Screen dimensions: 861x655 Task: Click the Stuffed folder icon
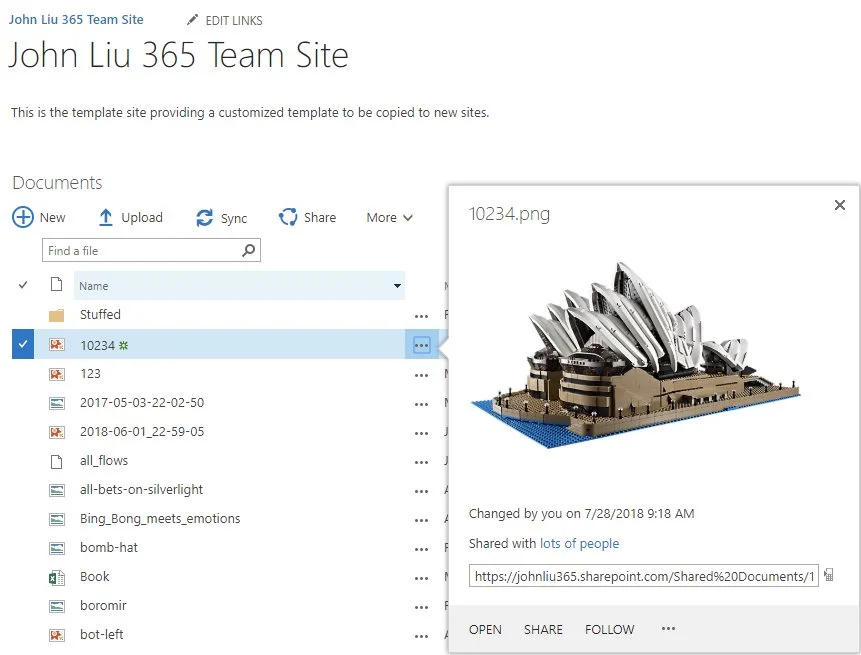click(57, 315)
